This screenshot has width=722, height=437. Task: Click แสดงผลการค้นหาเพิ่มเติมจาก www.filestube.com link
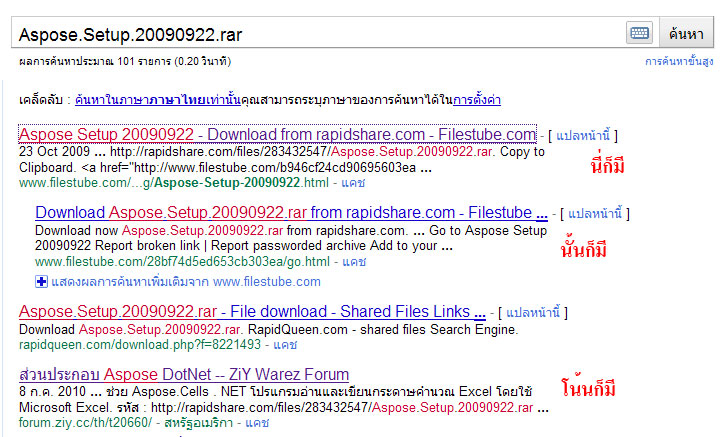(186, 281)
